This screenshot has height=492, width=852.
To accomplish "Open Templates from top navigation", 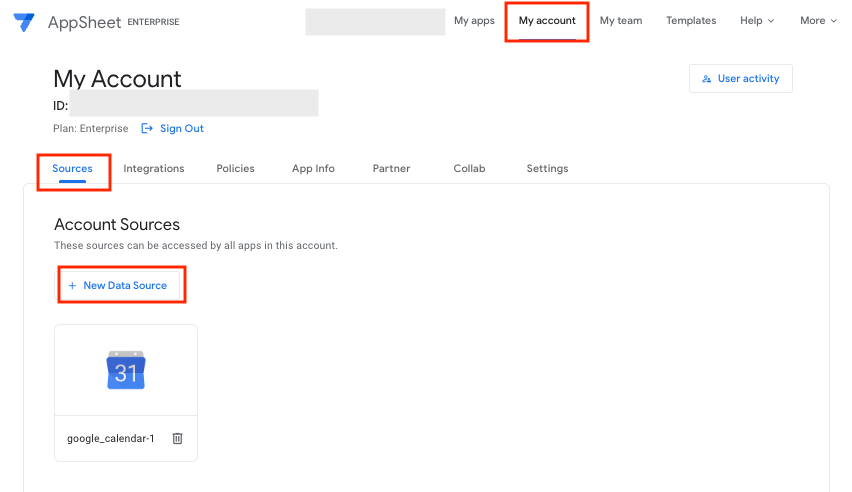I will 691,21.
